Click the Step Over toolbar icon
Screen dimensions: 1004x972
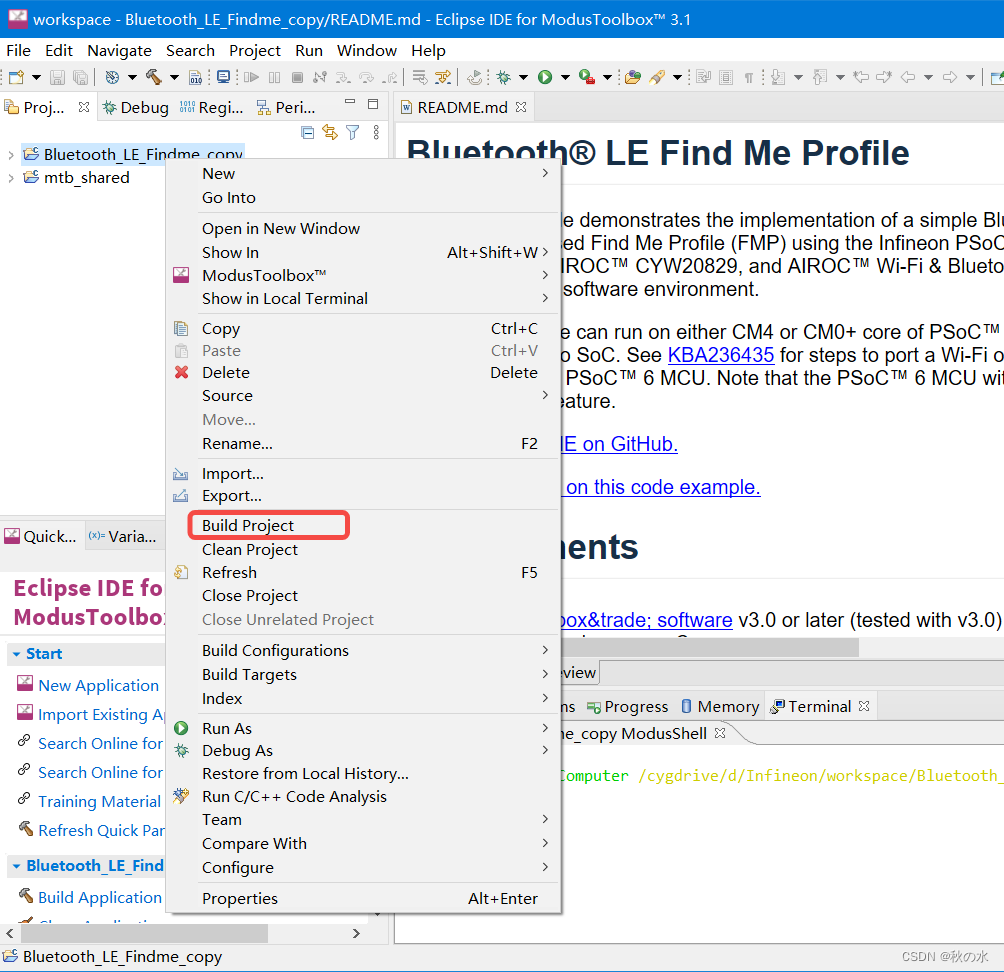click(x=366, y=77)
